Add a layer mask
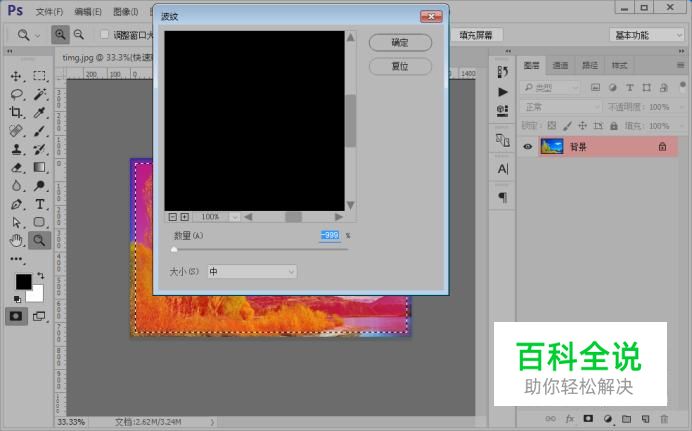The width and height of the screenshot is (692, 431). point(588,419)
